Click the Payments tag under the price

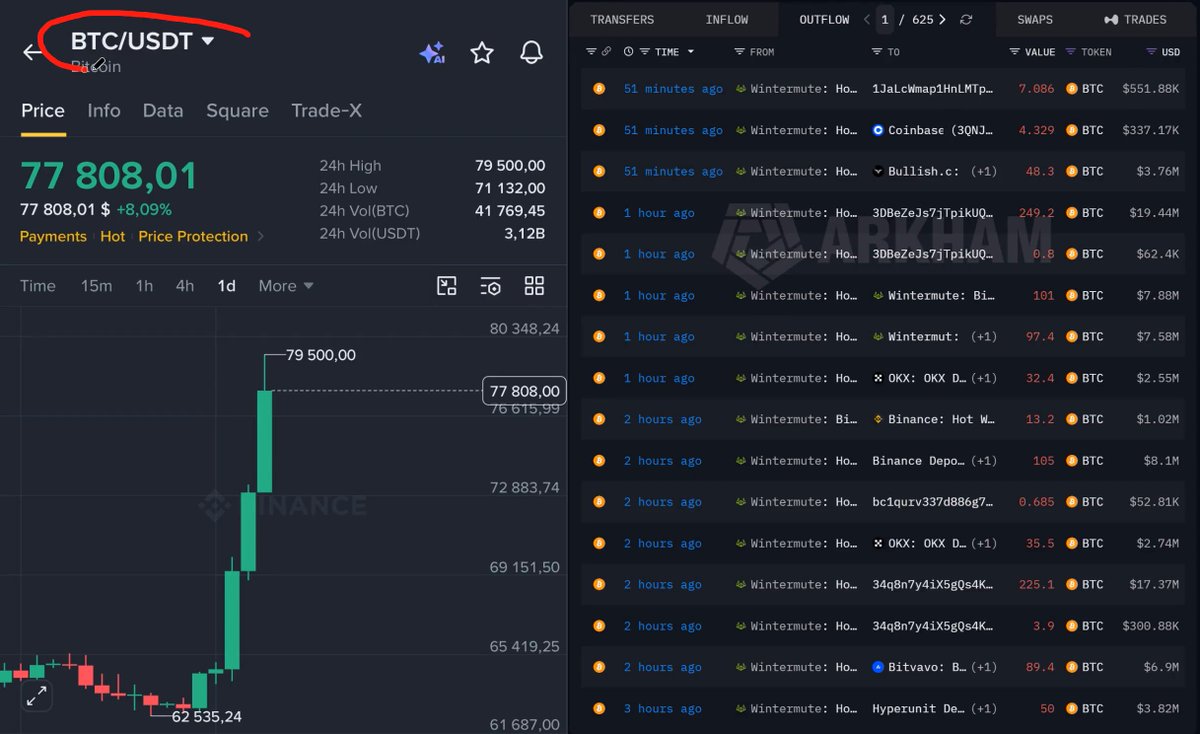point(53,236)
